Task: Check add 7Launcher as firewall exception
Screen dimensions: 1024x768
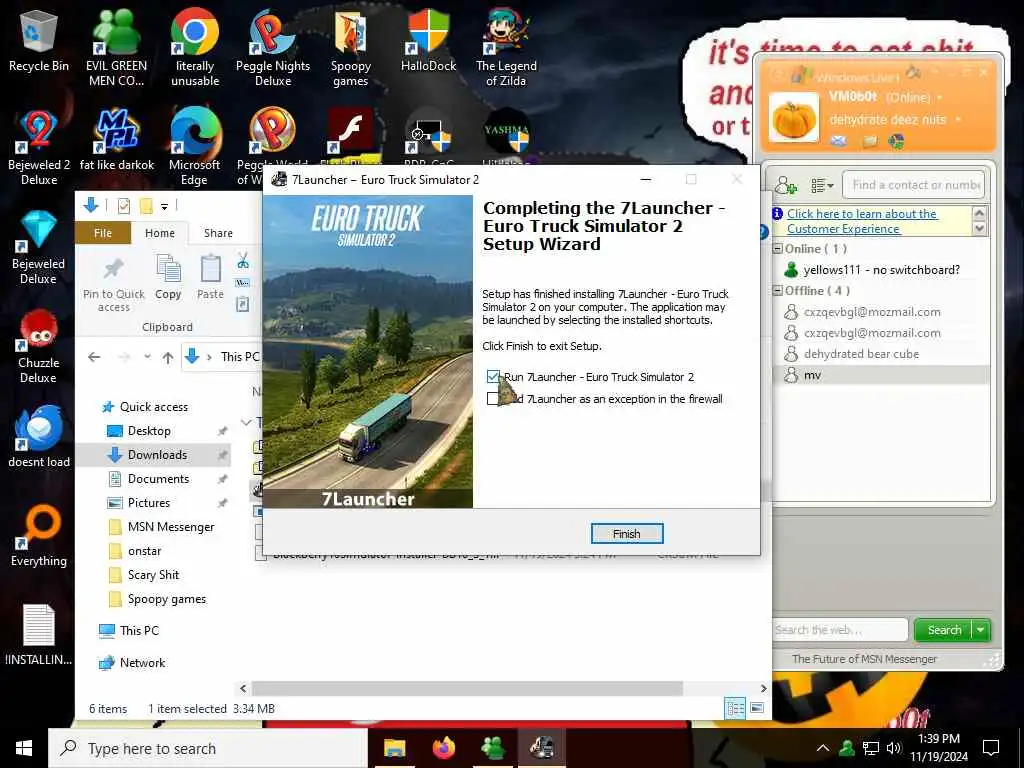Action: point(493,398)
